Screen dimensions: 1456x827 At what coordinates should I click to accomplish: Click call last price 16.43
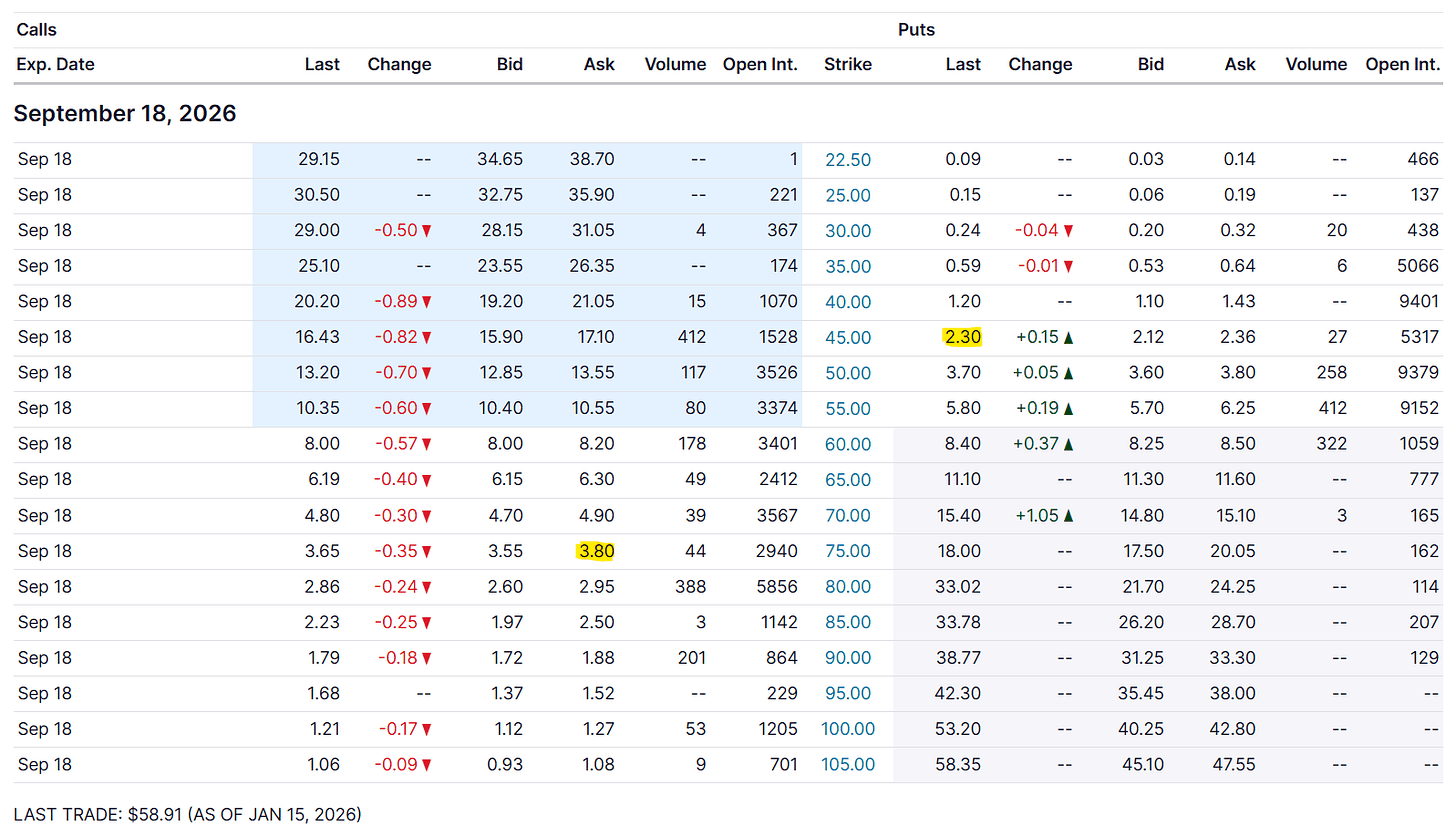(320, 338)
